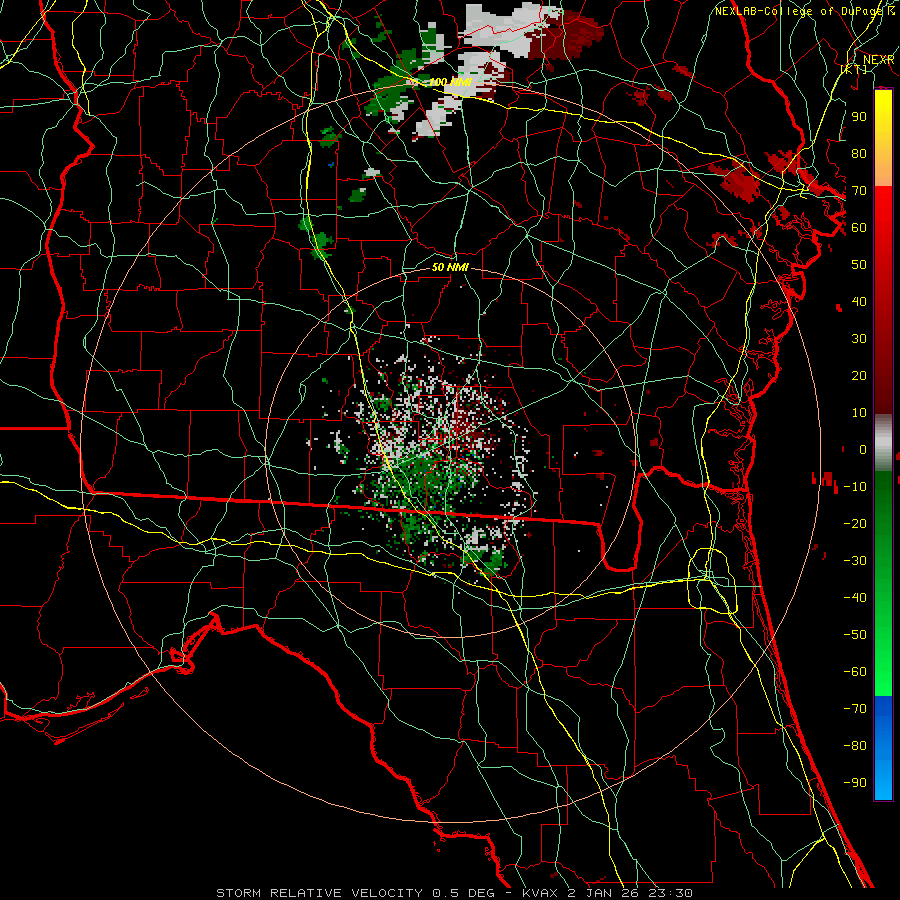Click the 40 label on the velocity legend

[x=859, y=302]
